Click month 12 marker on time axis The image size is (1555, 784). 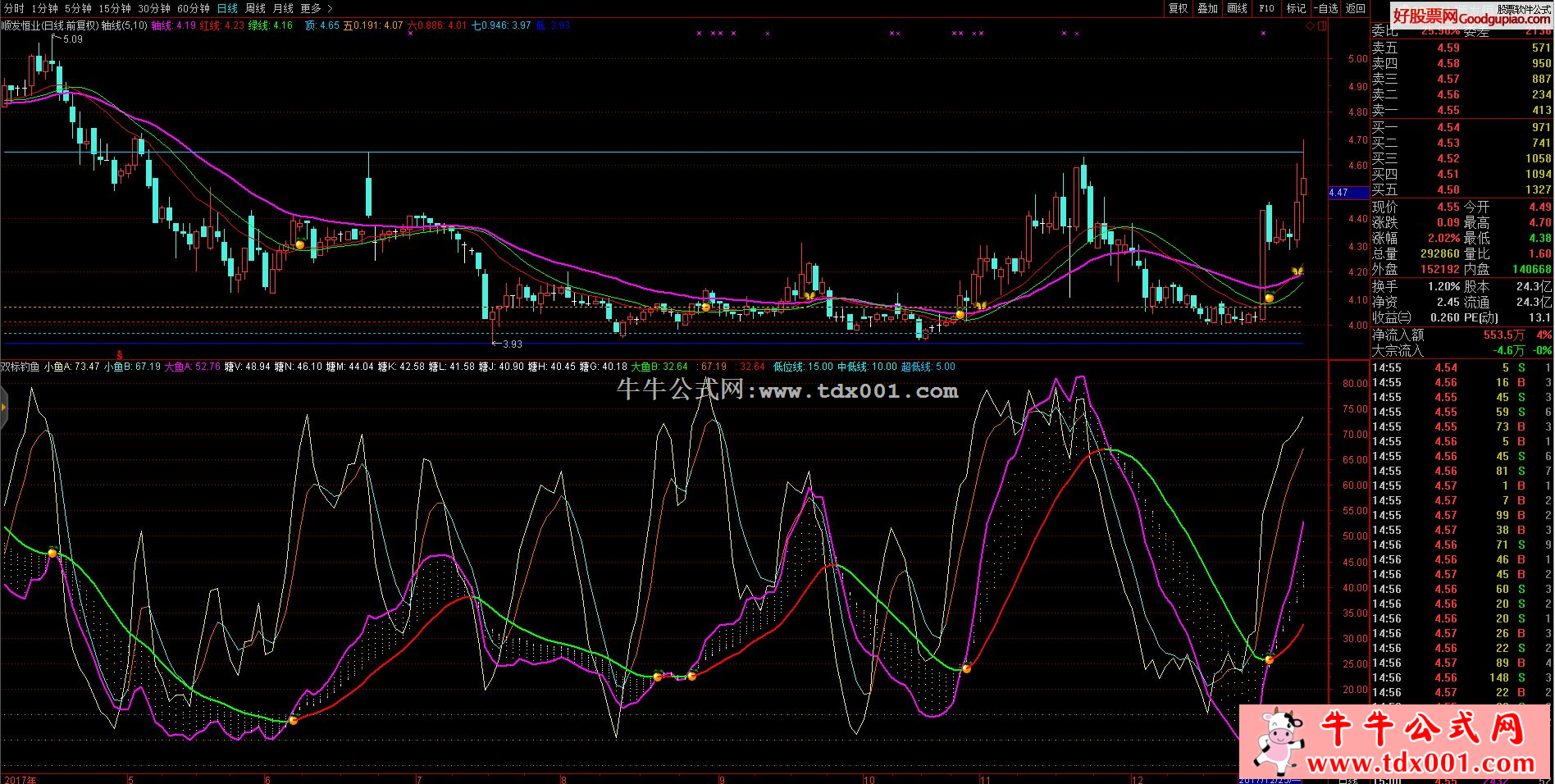[x=1137, y=779]
